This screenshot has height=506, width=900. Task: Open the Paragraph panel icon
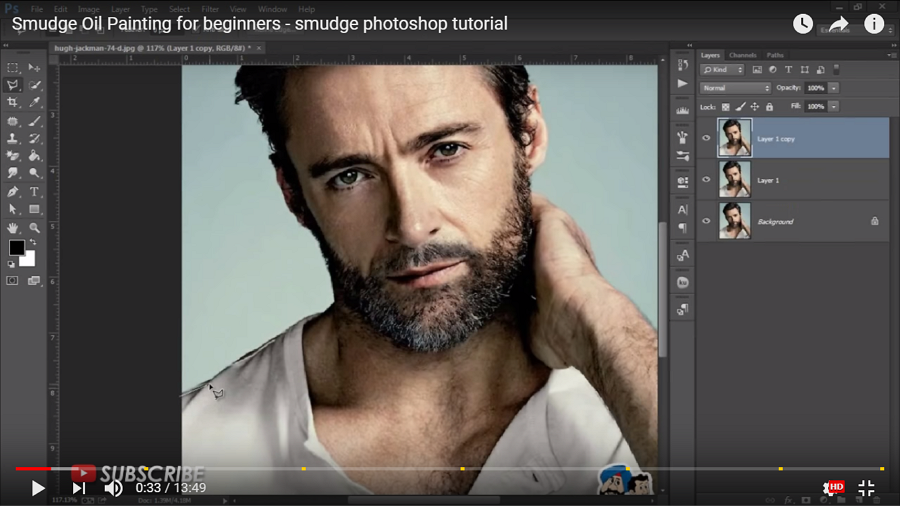pos(682,228)
